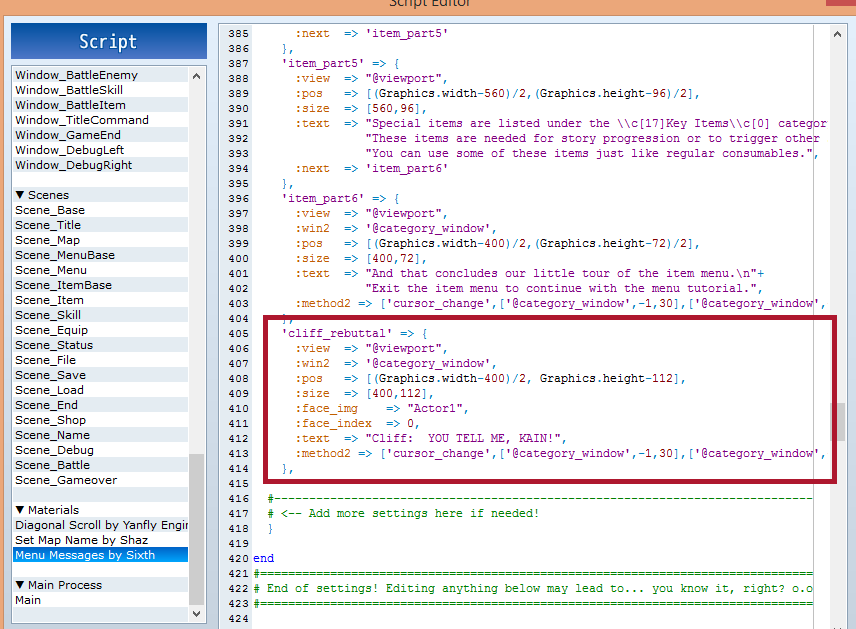The width and height of the screenshot is (856, 629).
Task: Select the Materials section header
Action: click(100, 510)
